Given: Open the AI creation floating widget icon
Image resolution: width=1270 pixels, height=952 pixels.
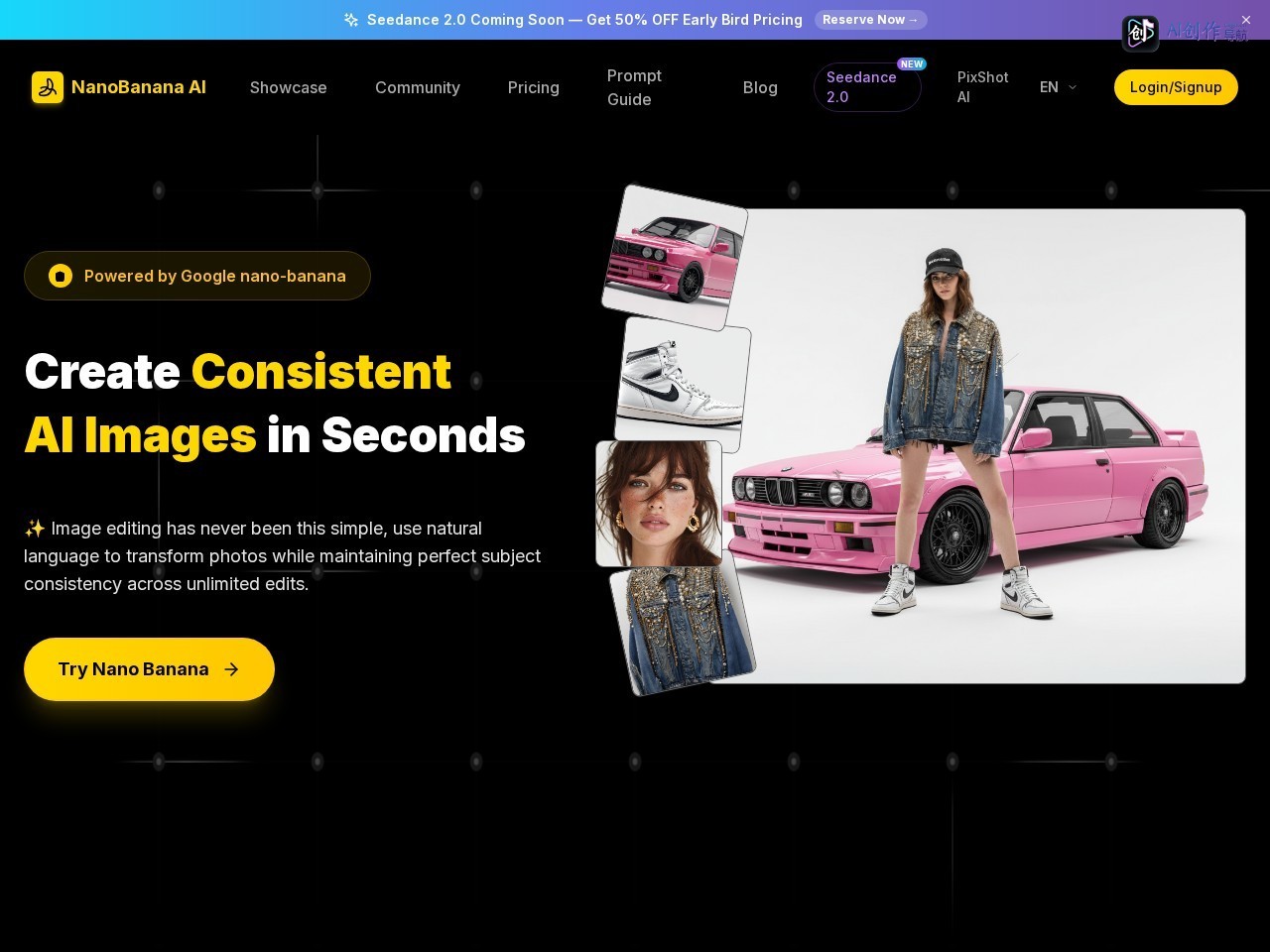Looking at the screenshot, I should click(1141, 33).
